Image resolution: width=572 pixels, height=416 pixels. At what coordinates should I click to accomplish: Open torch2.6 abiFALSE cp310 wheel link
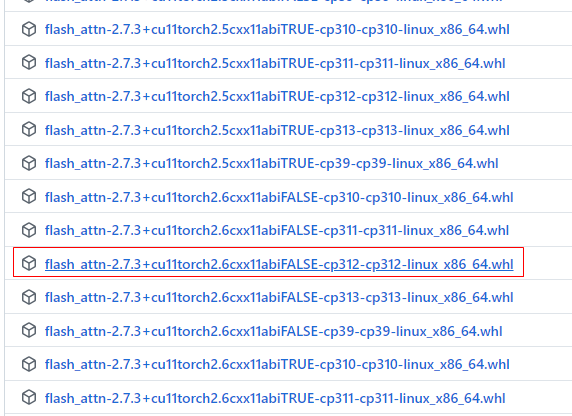[279, 197]
